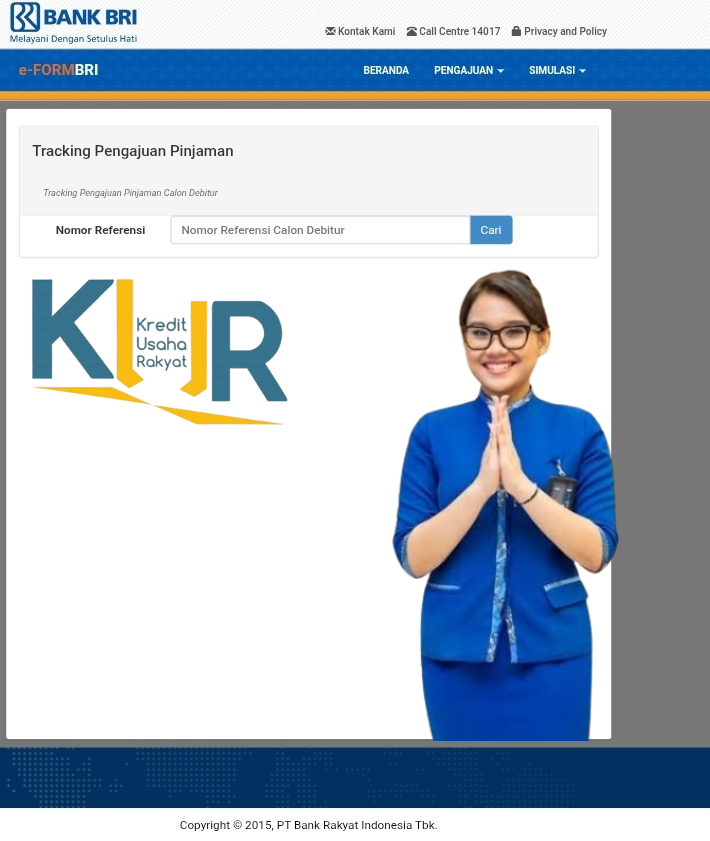Click the phone icon beside Call Centre

(x=411, y=31)
